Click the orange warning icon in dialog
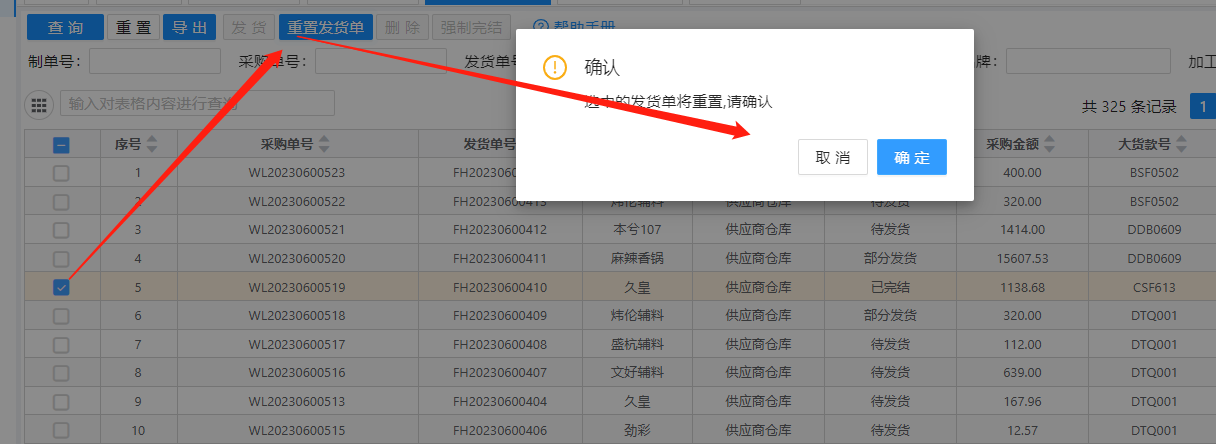Screen dimensions: 1216x444 (555, 67)
